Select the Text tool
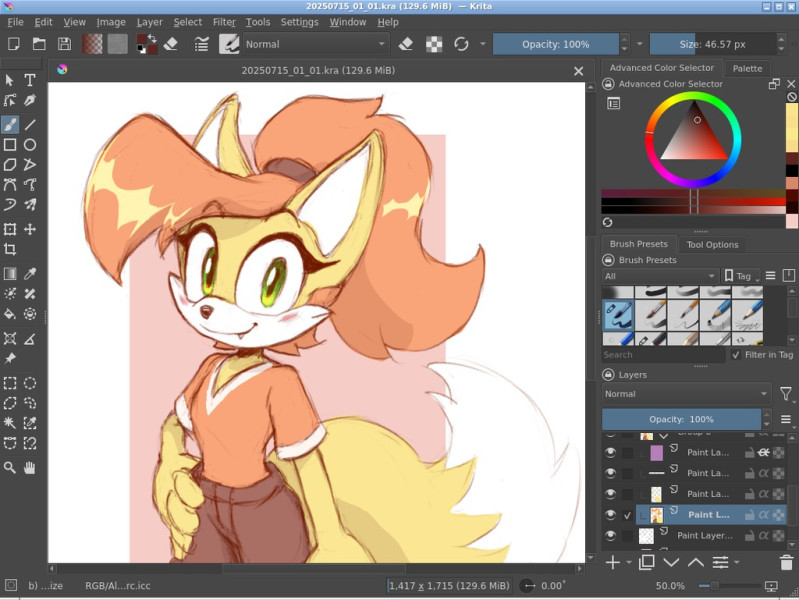This screenshot has height=600, width=799. coord(30,80)
